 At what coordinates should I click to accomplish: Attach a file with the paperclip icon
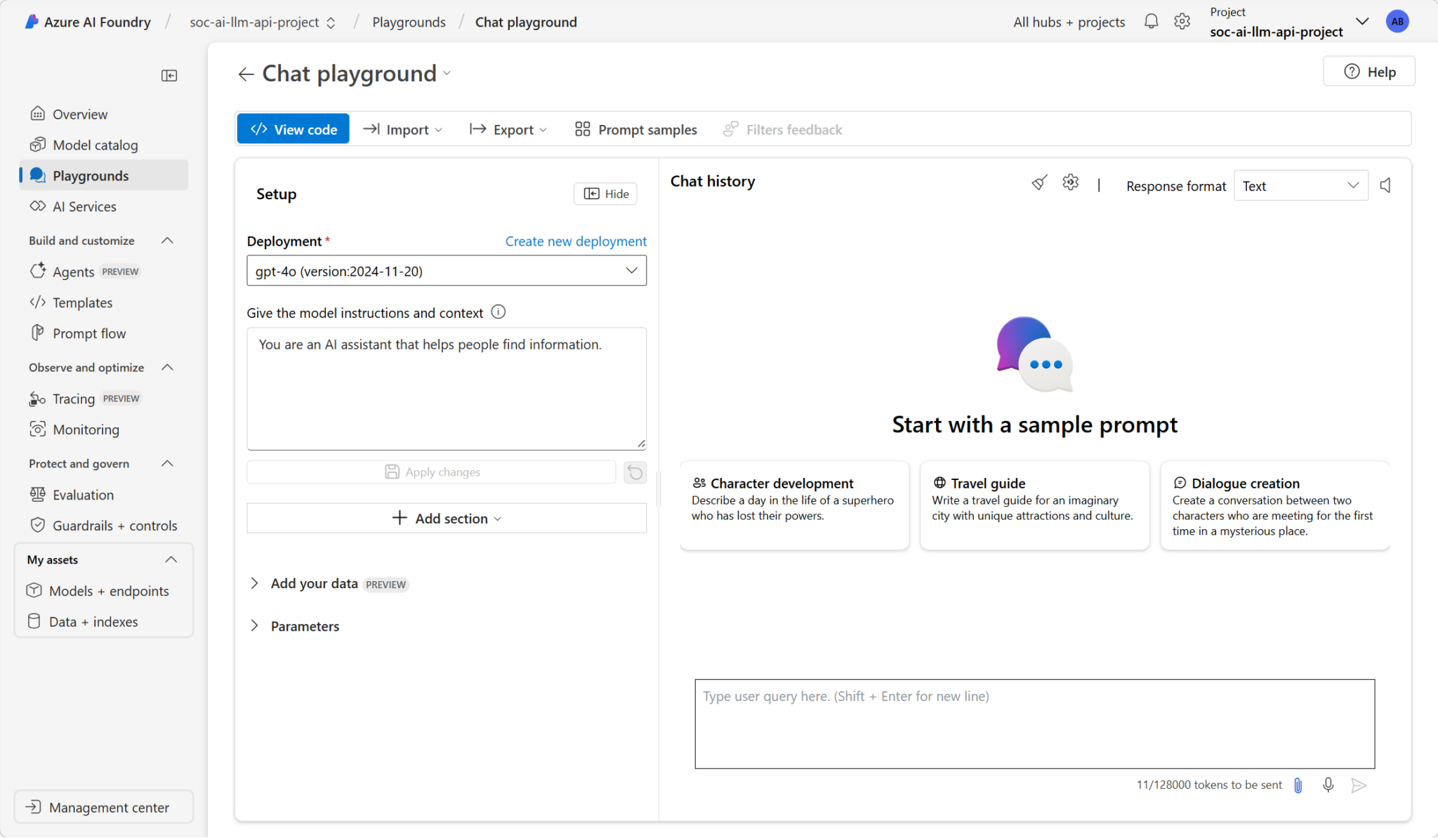click(x=1298, y=785)
